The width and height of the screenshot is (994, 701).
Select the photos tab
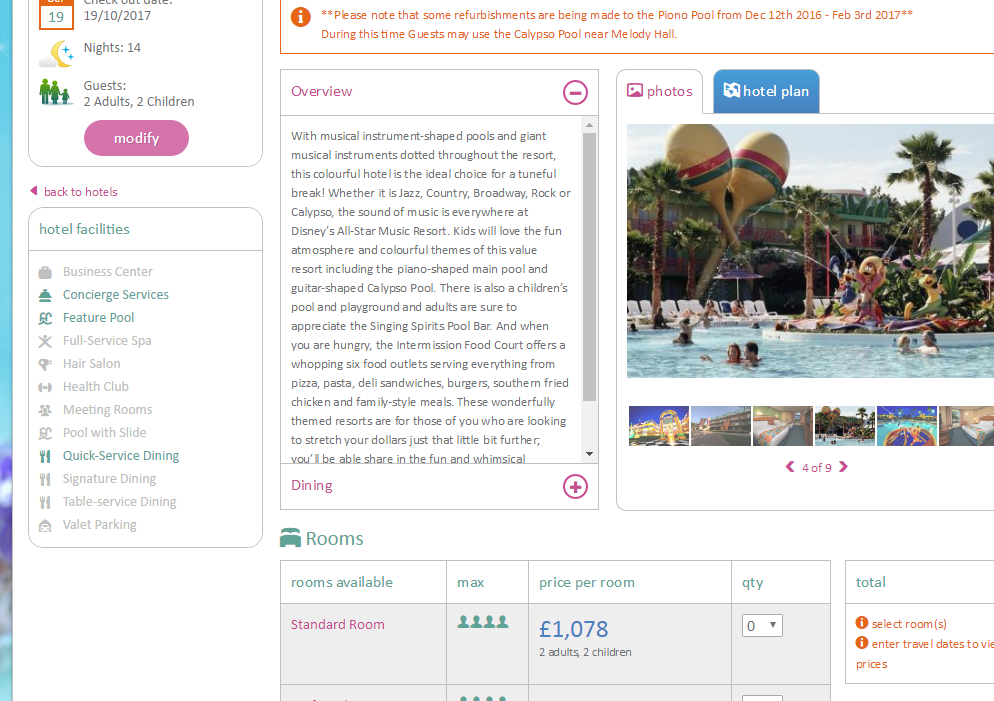(x=660, y=91)
